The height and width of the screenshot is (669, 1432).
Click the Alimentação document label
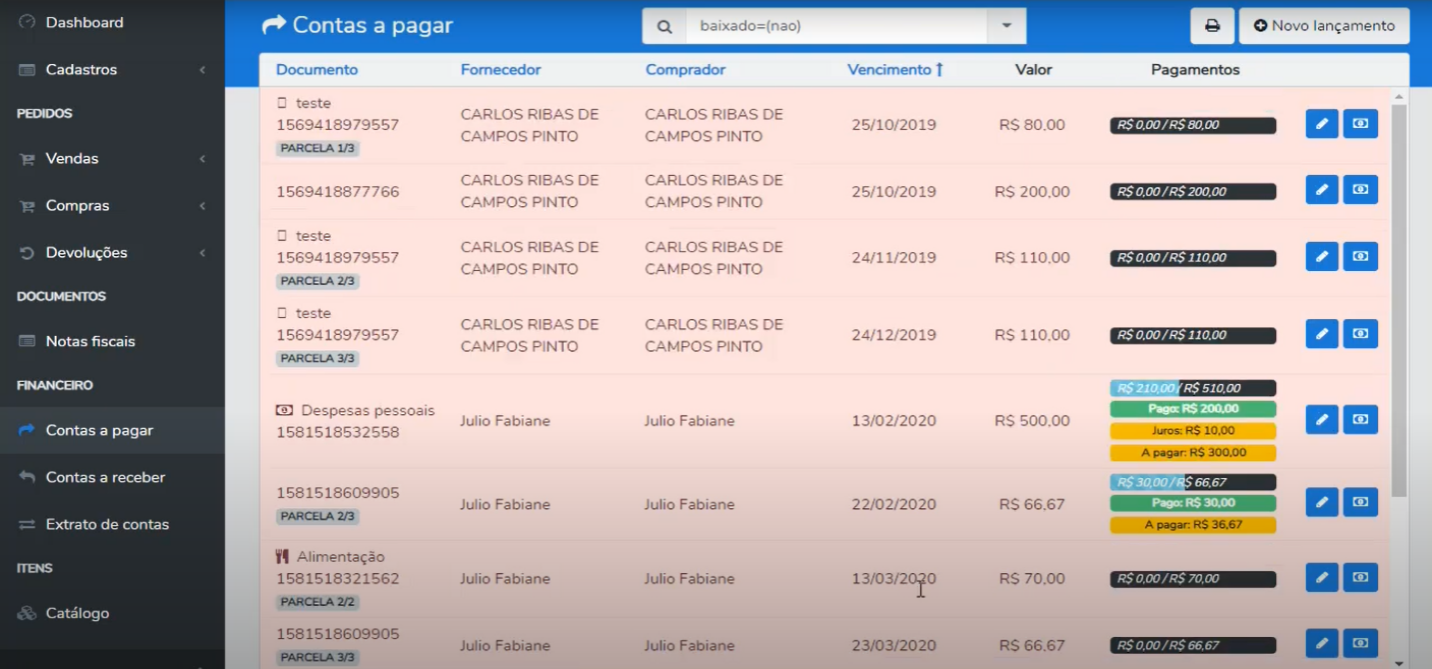340,557
